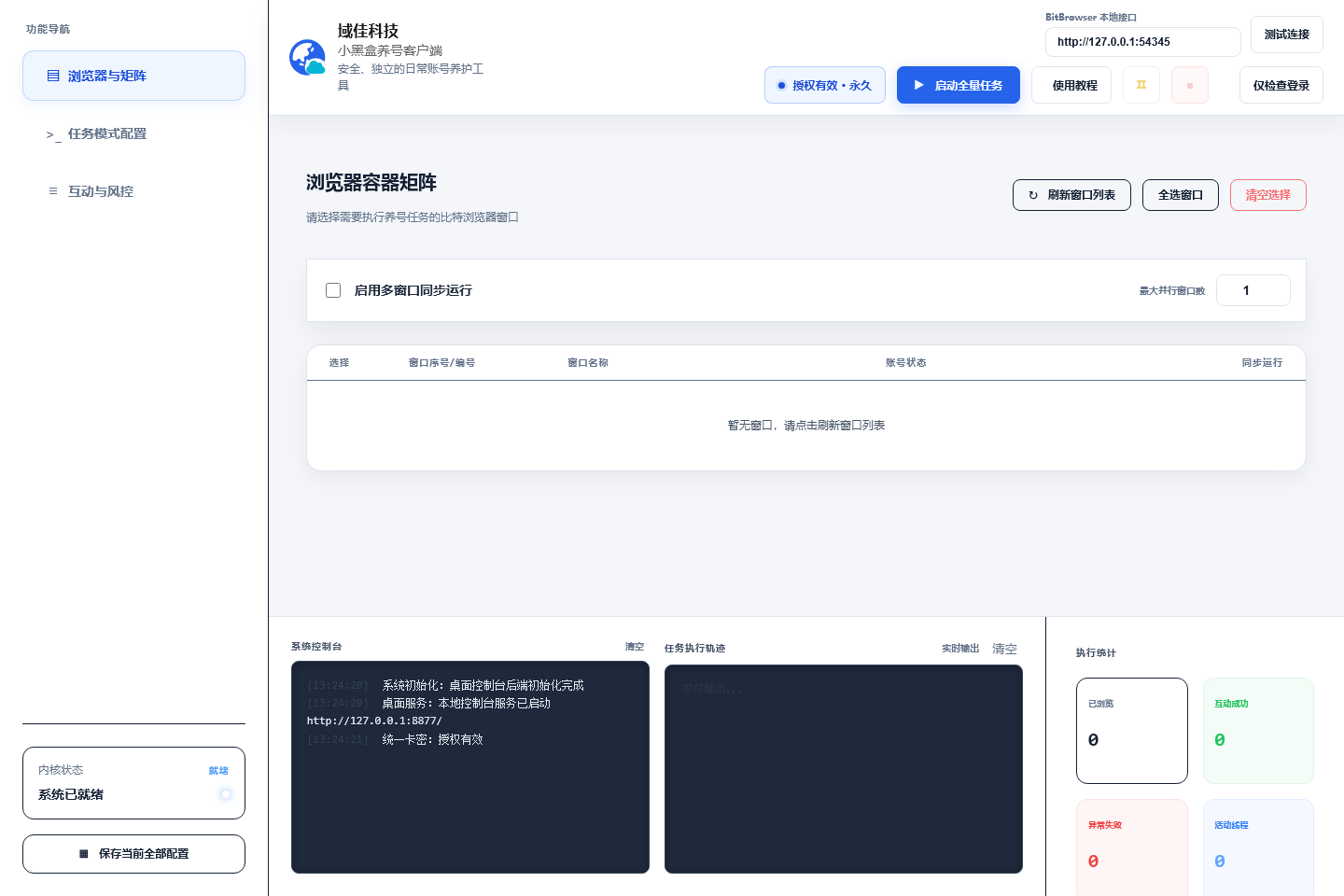Click the 系统初始化 log line
This screenshot has width=1344, height=896.
click(x=445, y=685)
